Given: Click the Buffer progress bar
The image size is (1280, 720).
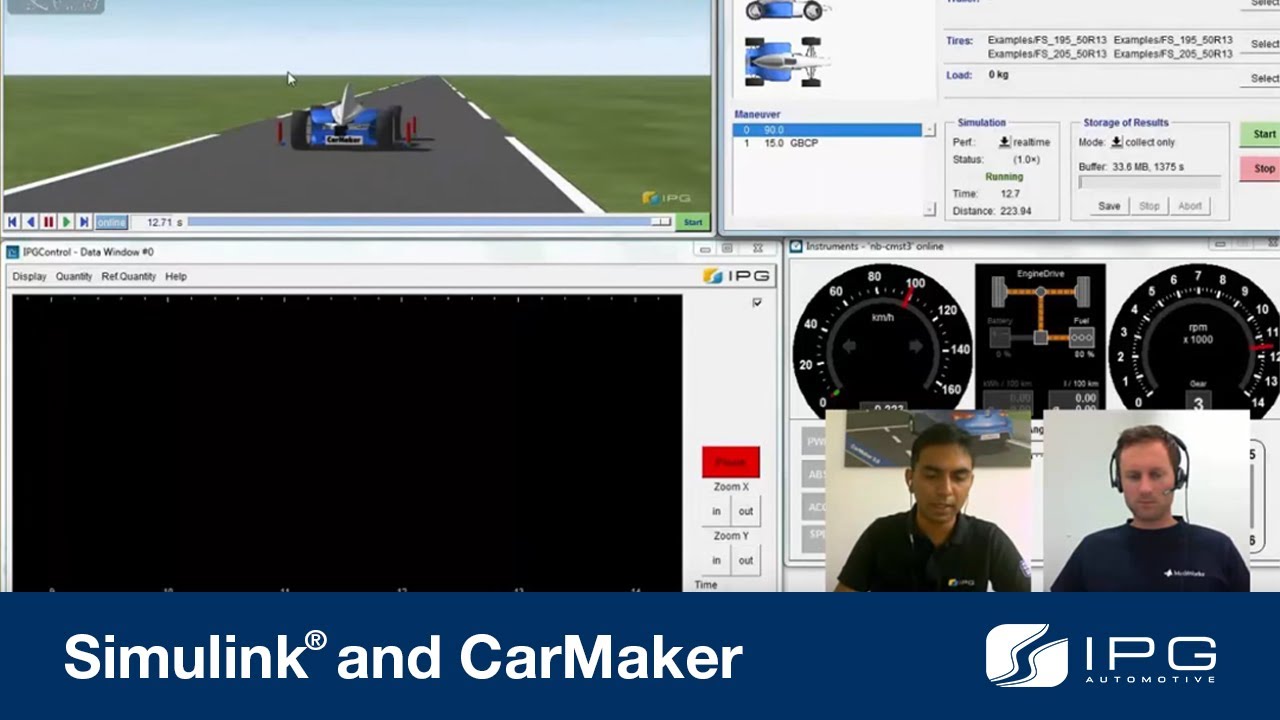Looking at the screenshot, I should pyautogui.click(x=1149, y=183).
